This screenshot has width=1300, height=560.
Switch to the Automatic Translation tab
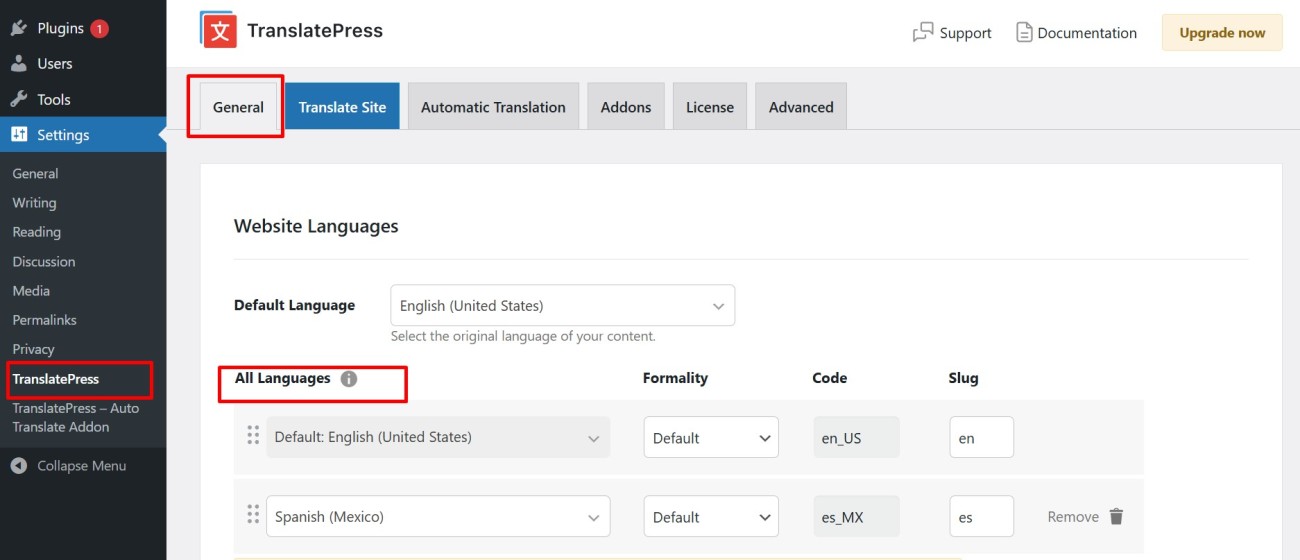tap(493, 107)
